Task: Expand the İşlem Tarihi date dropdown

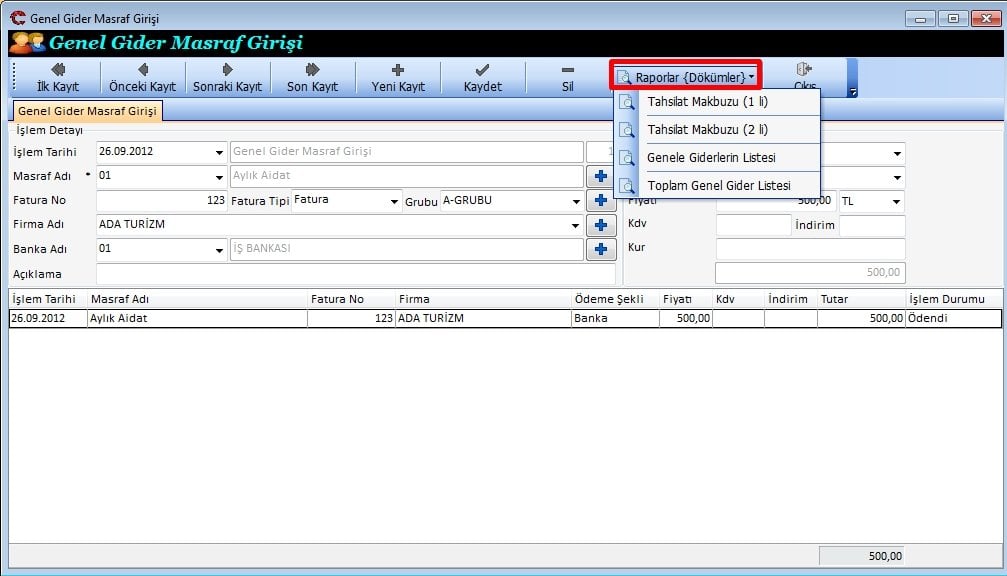Action: pos(219,153)
